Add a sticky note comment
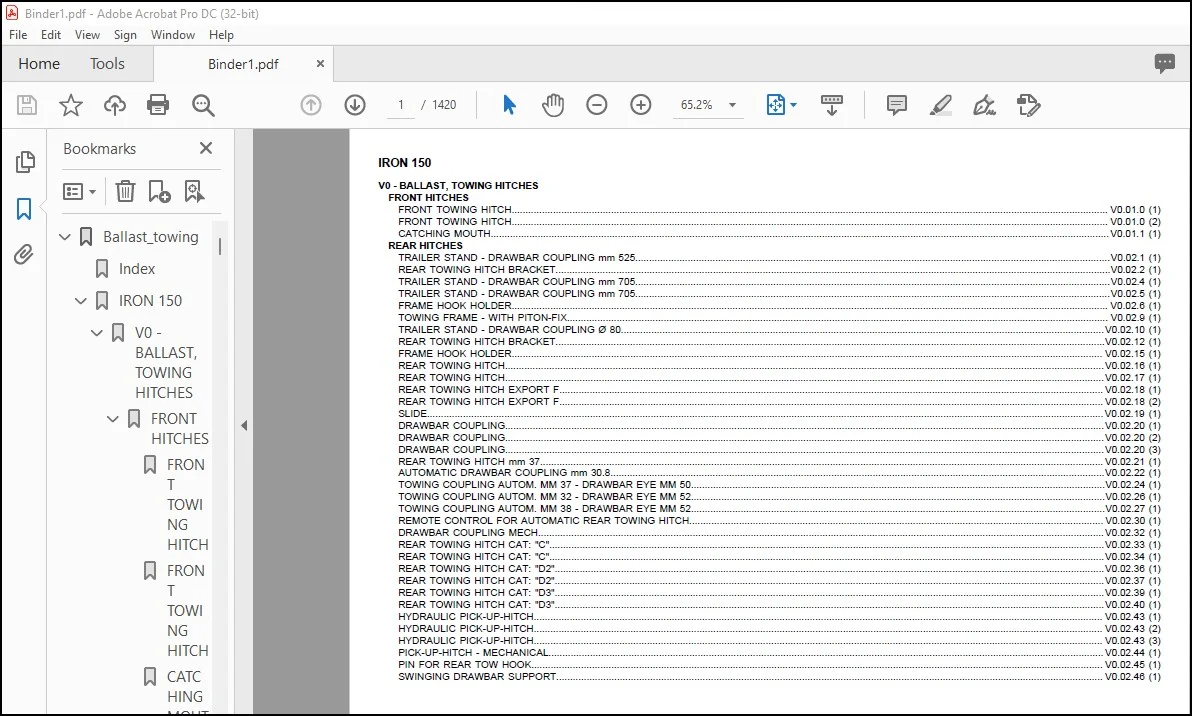The width and height of the screenshot is (1192, 716). pyautogui.click(x=897, y=105)
